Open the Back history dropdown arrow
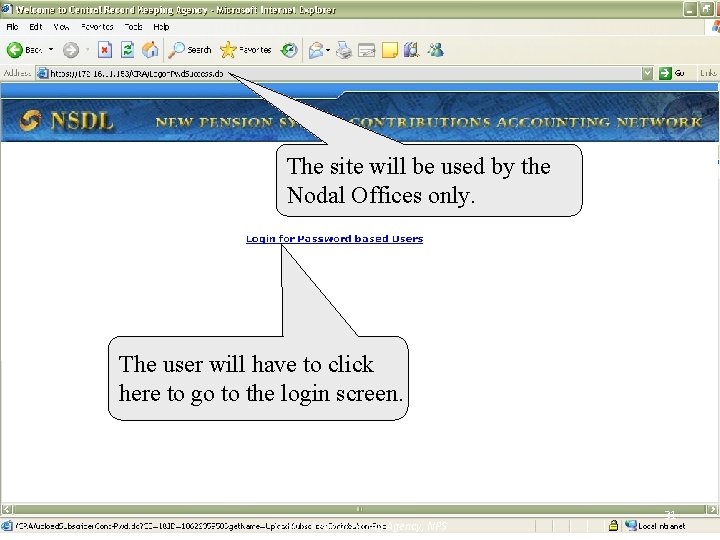Viewport: 720px width, 540px height. click(51, 50)
